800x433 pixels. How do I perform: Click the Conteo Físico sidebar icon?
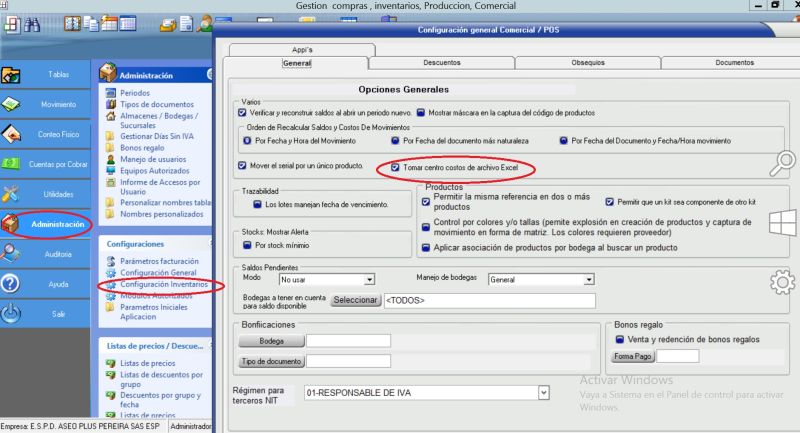12,134
